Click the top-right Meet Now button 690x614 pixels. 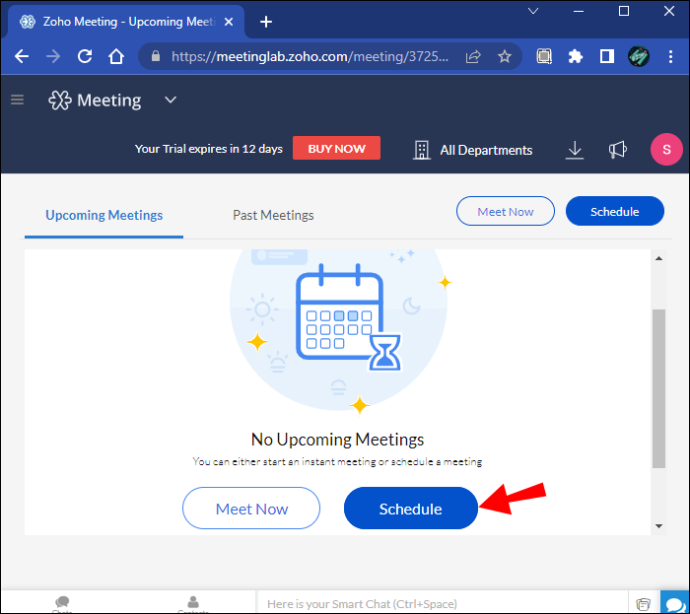(x=505, y=211)
